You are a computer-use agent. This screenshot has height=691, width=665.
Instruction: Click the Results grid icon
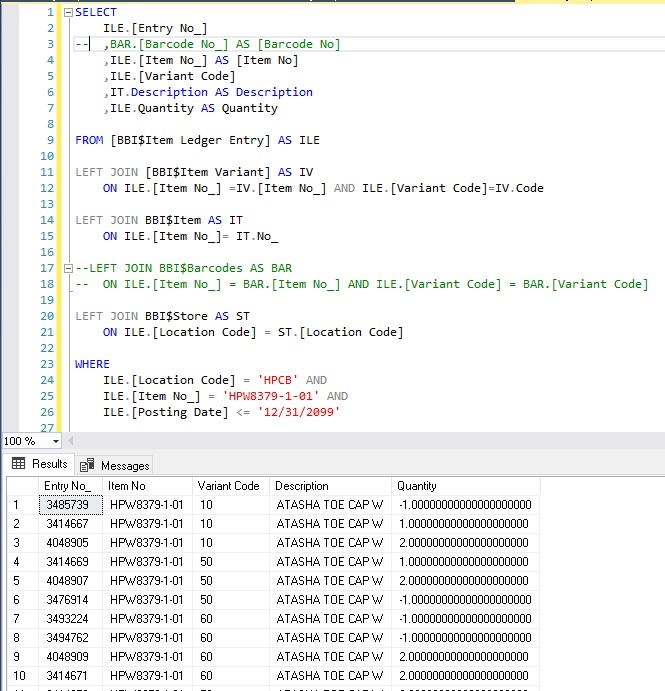click(x=19, y=464)
